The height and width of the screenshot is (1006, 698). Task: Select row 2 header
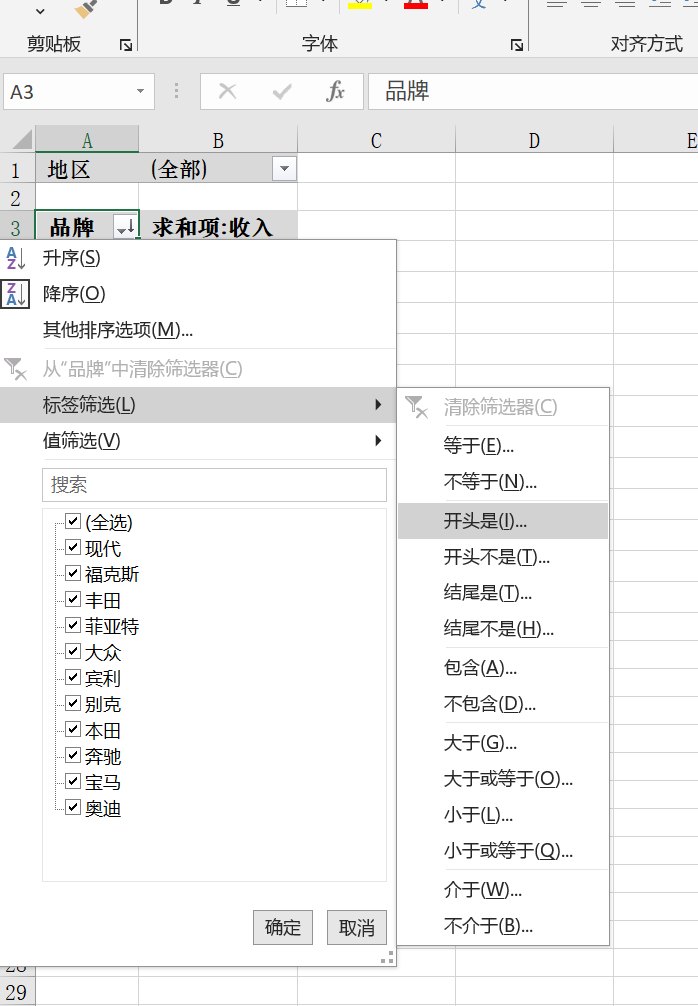click(x=17, y=198)
